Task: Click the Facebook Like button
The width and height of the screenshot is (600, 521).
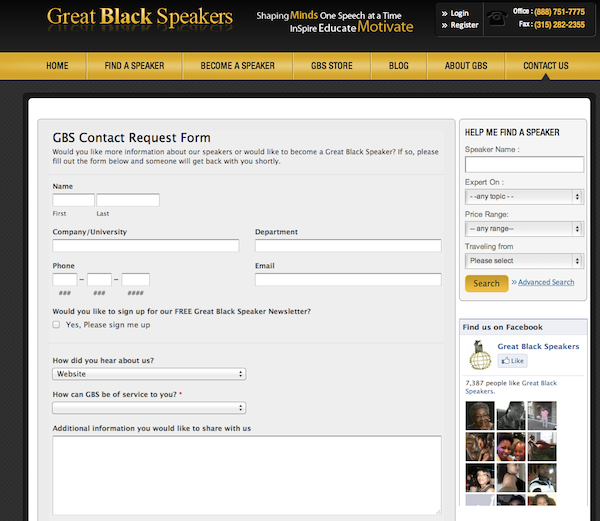Action: click(512, 361)
